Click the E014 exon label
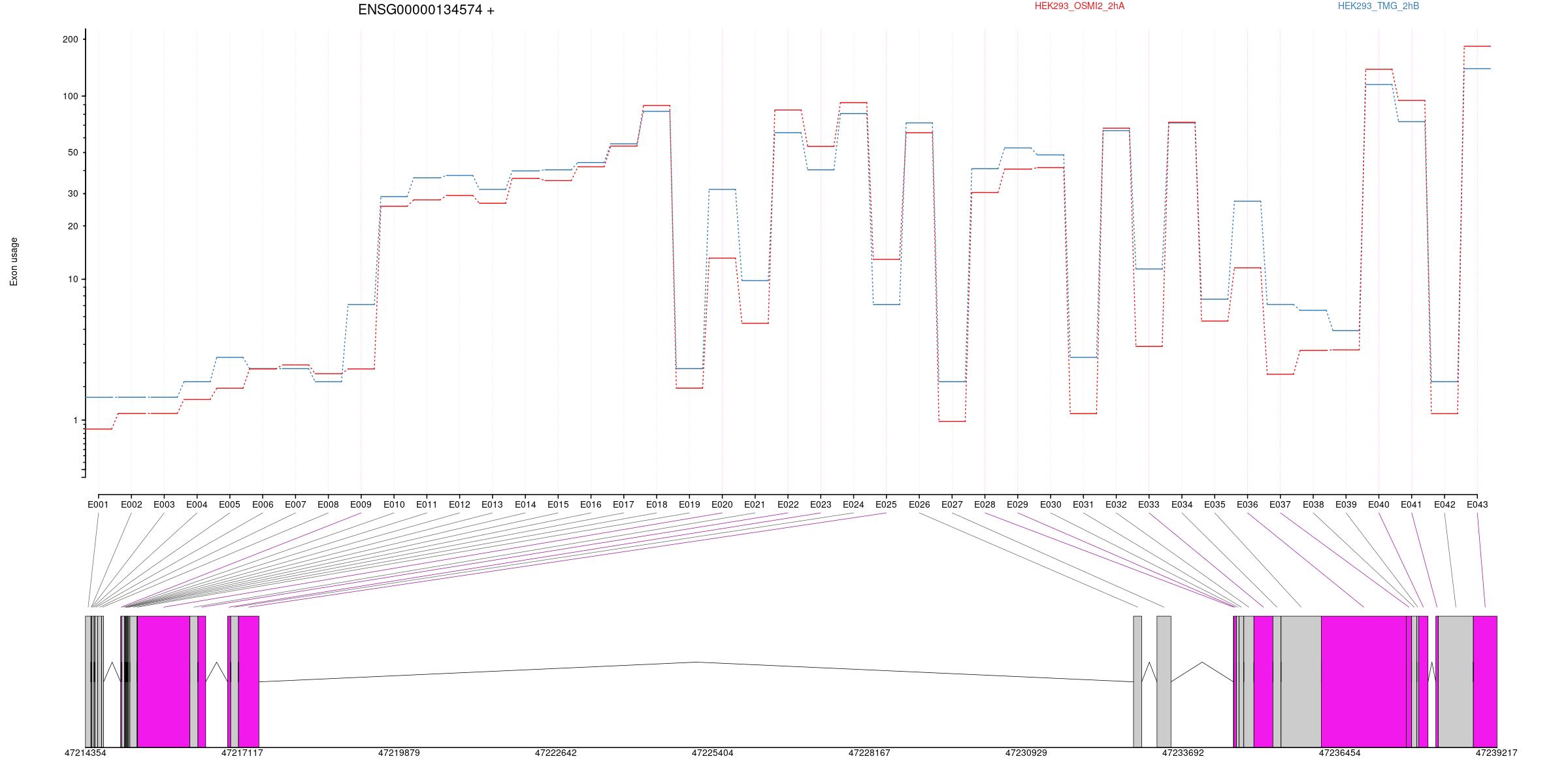1568x784 pixels. pyautogui.click(x=525, y=504)
